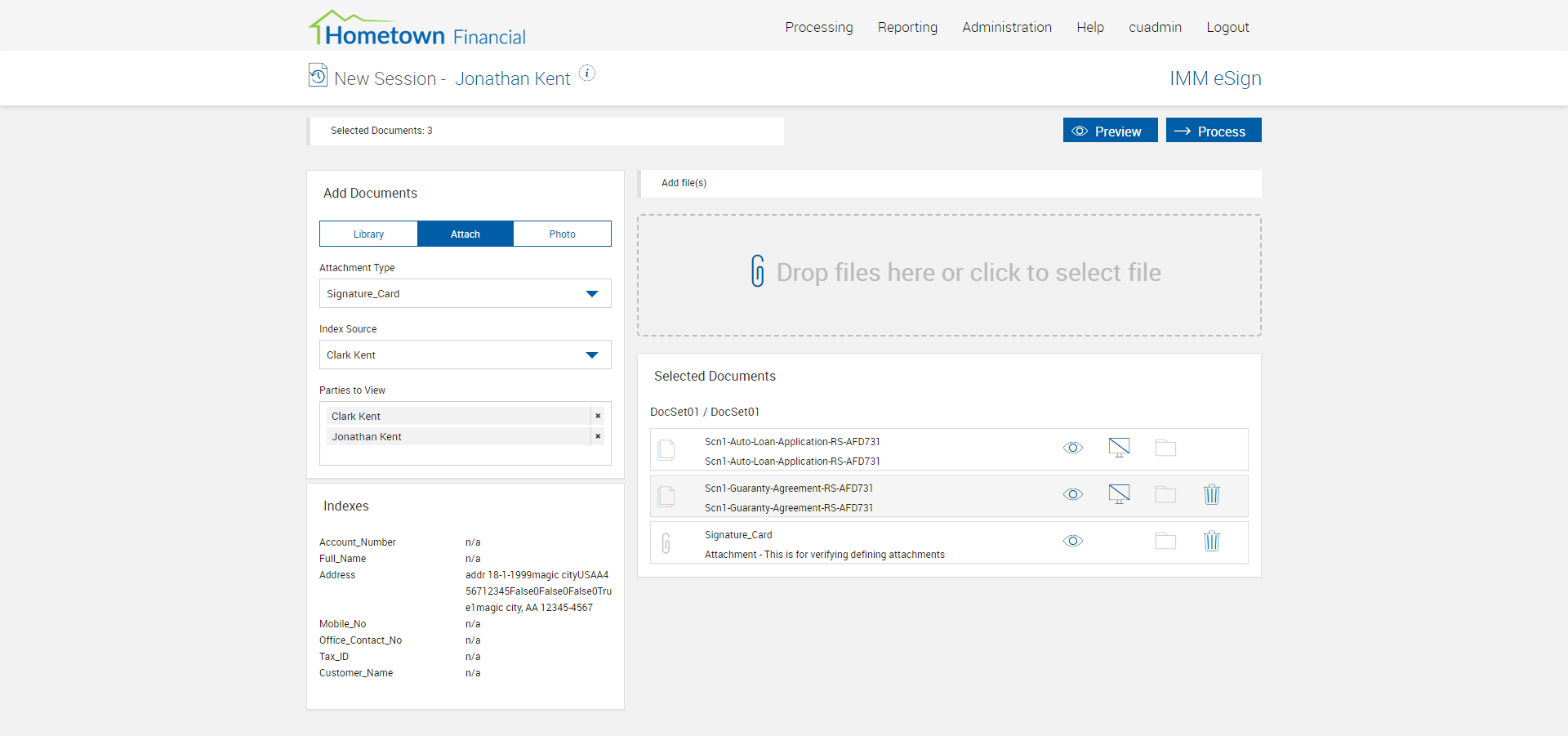Switch to the Library tab
The width and height of the screenshot is (1568, 736).
pyautogui.click(x=368, y=234)
